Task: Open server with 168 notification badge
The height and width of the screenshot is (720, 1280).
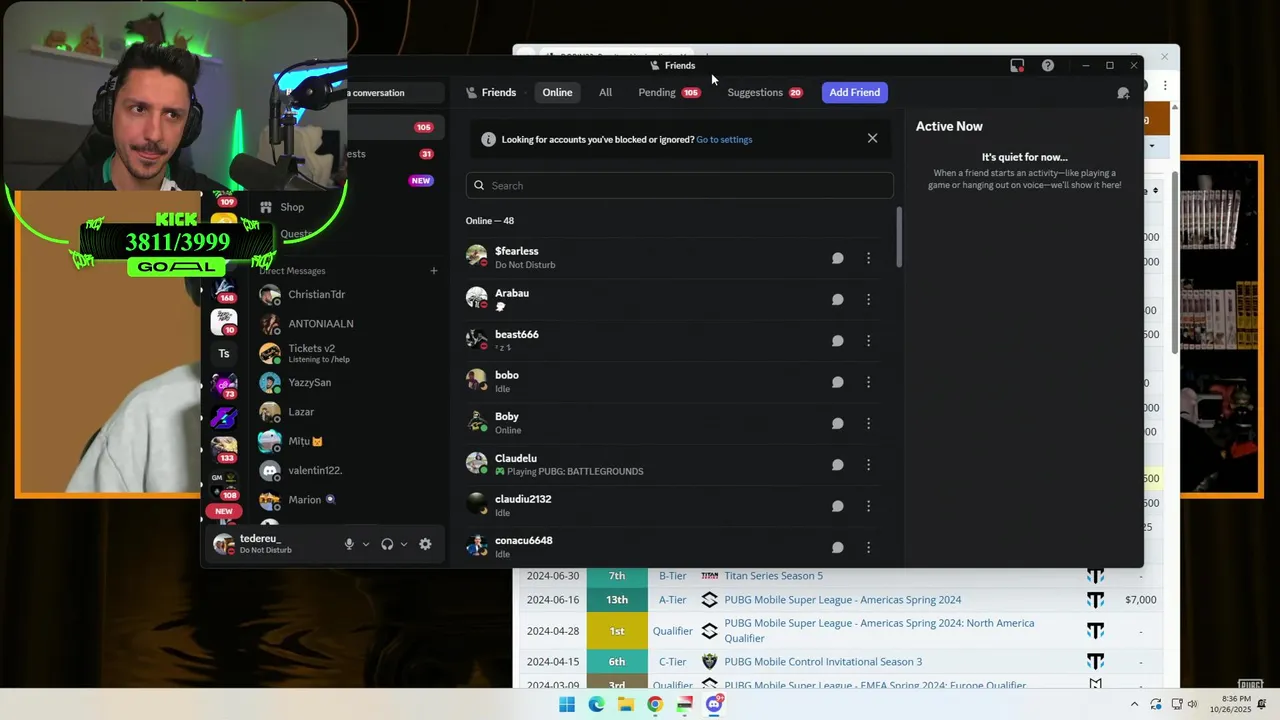Action: point(224,291)
